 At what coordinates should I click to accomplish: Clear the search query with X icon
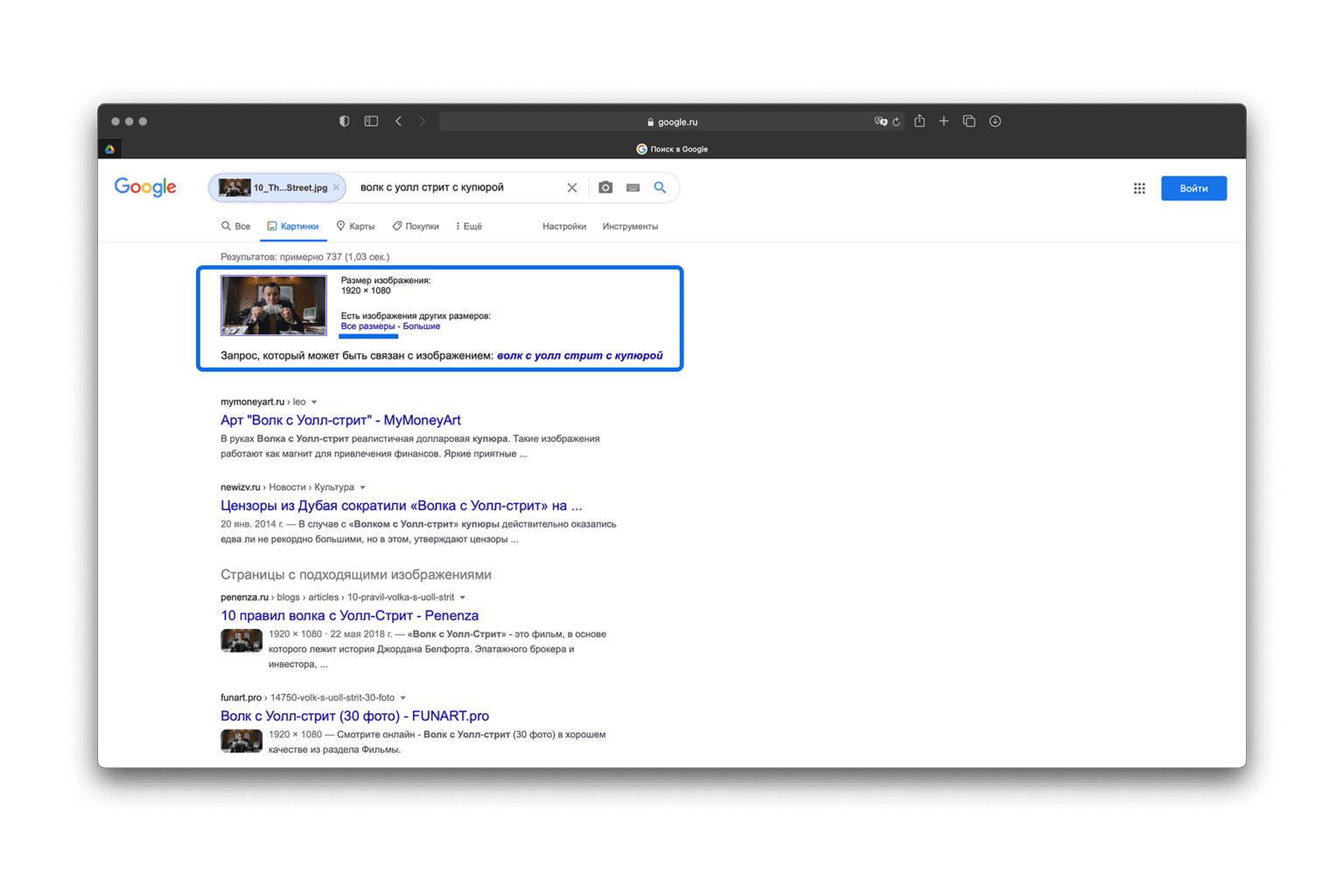571,187
